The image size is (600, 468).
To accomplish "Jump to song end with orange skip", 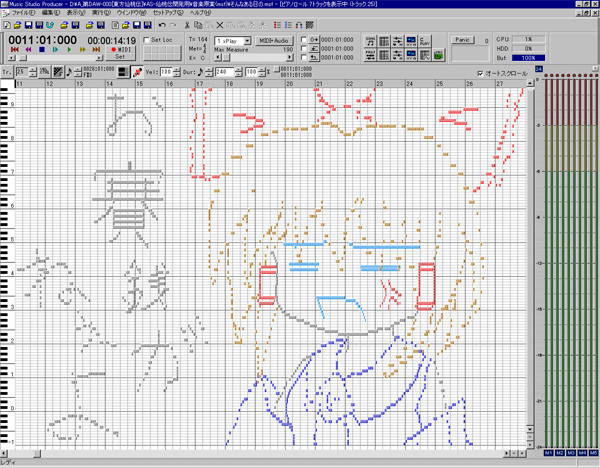I will pyautogui.click(x=96, y=50).
